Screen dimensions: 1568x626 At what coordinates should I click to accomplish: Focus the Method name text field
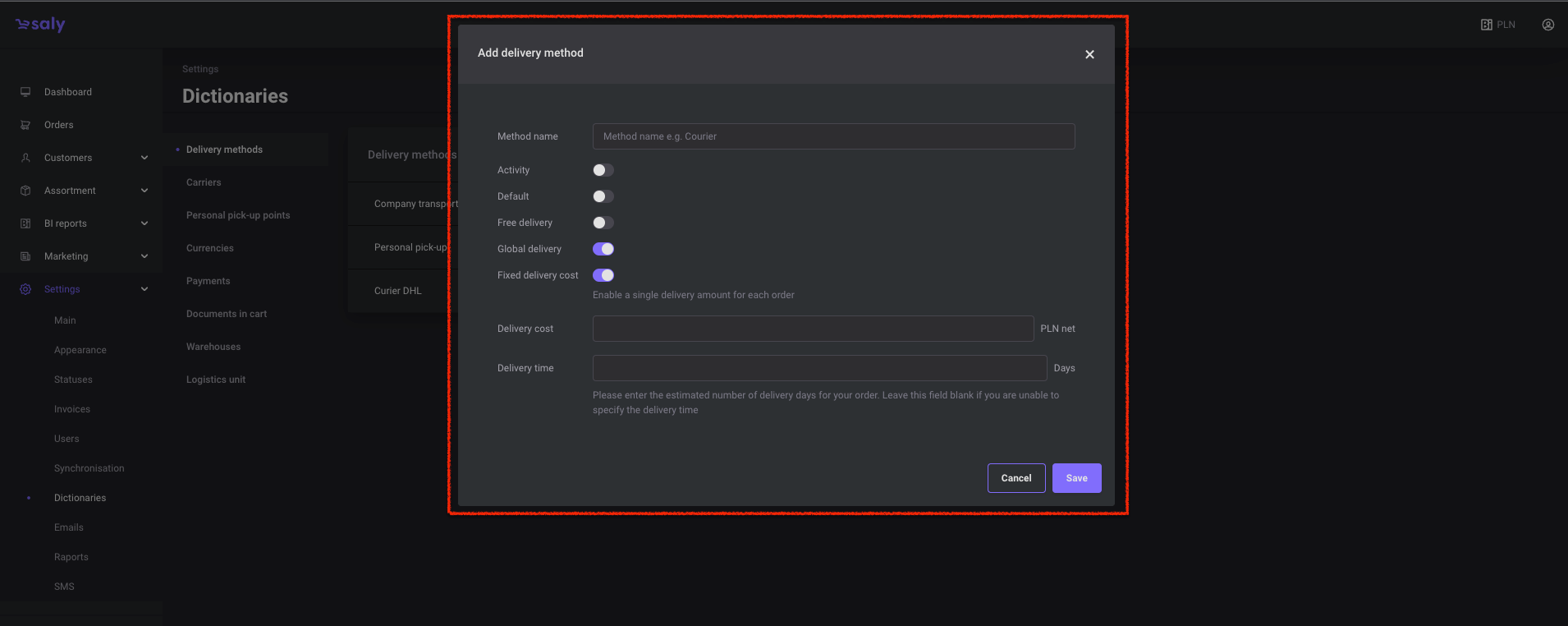[833, 136]
